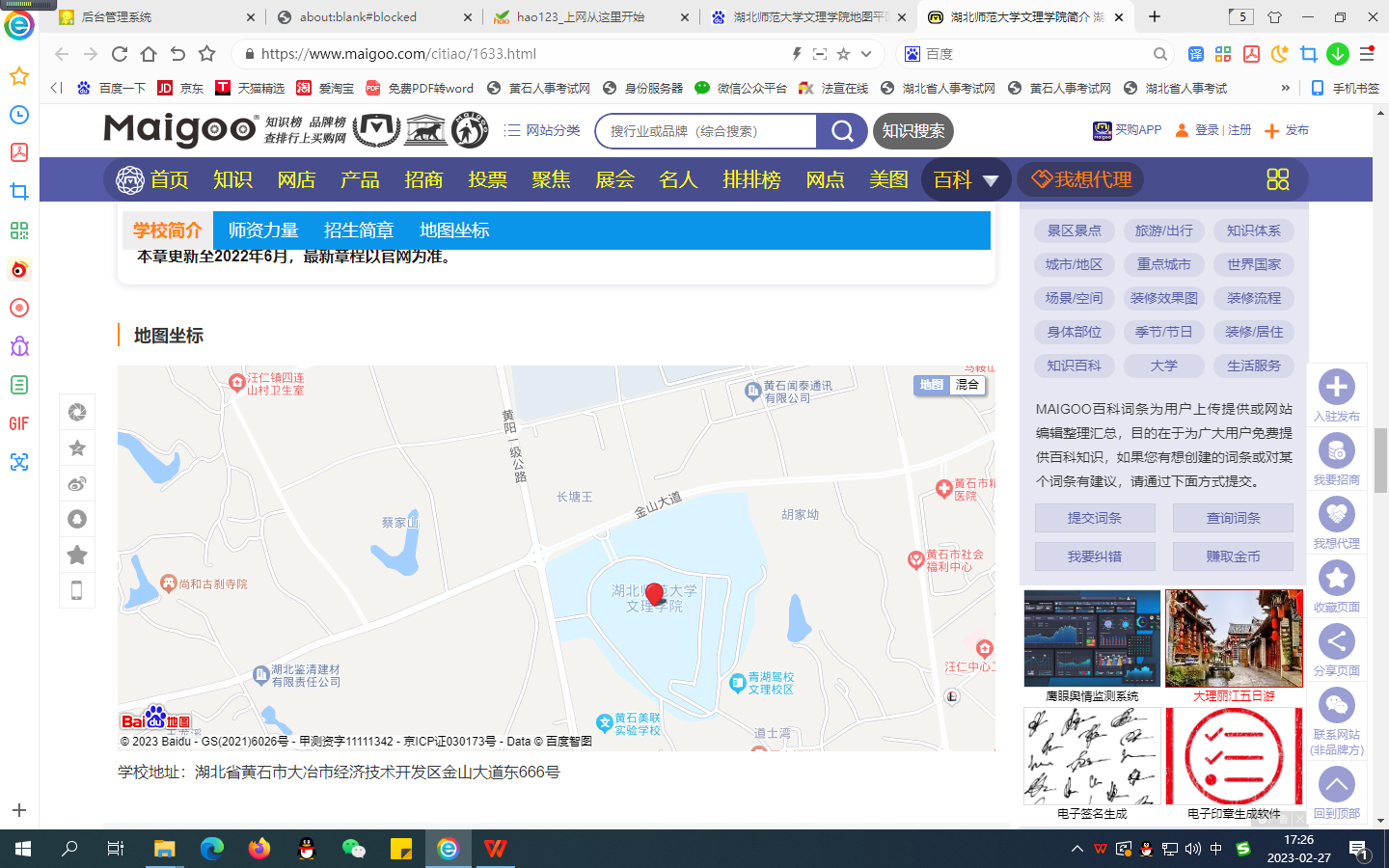This screenshot has width=1389, height=868.
Task: Click the 回到顶部 arrow icon
Action: coord(1336,785)
